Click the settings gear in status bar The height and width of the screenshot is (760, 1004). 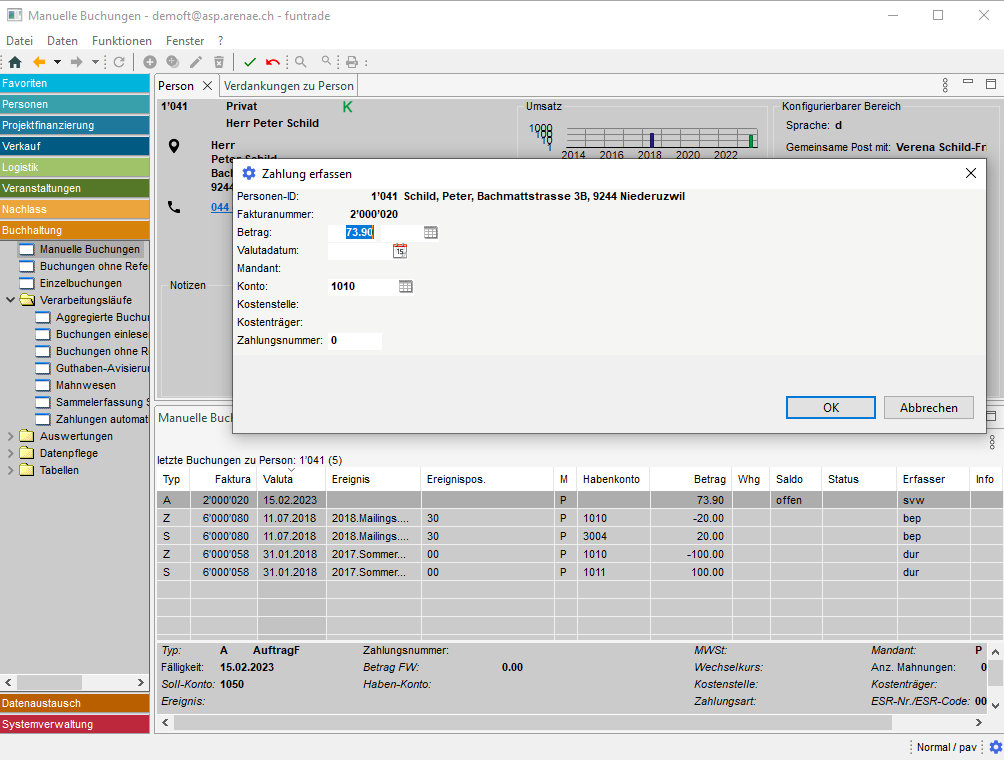pyautogui.click(x=995, y=747)
